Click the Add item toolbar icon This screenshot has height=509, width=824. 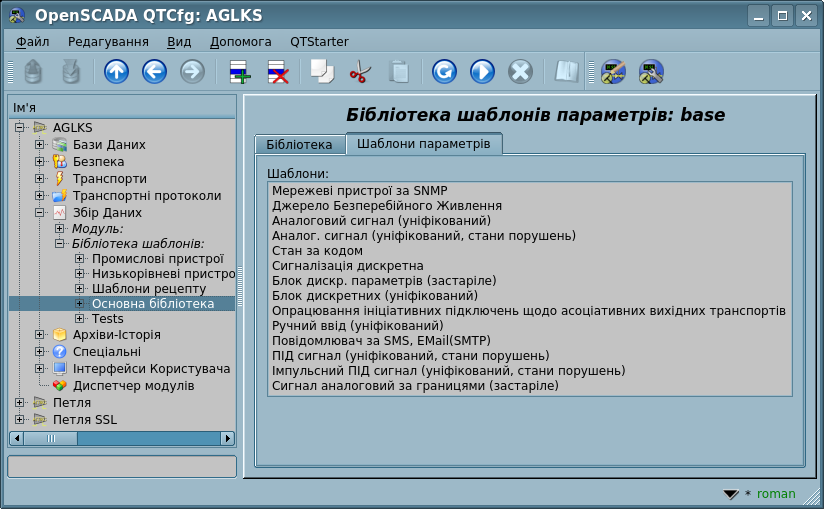click(x=240, y=72)
